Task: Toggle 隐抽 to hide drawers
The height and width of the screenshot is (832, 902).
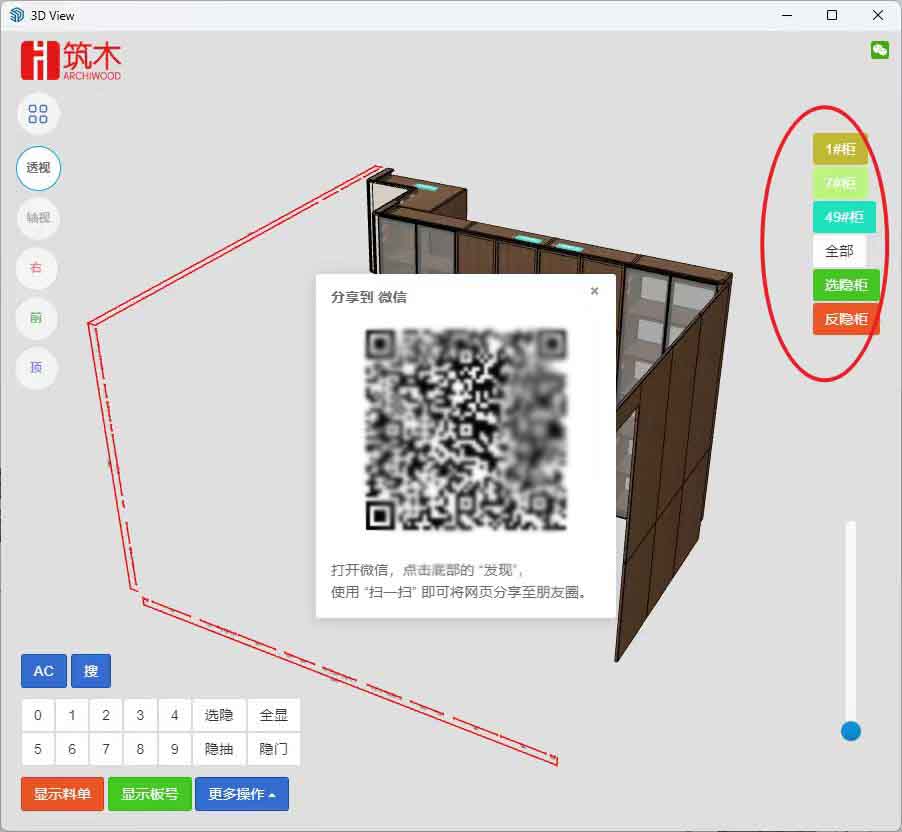Action: point(219,749)
